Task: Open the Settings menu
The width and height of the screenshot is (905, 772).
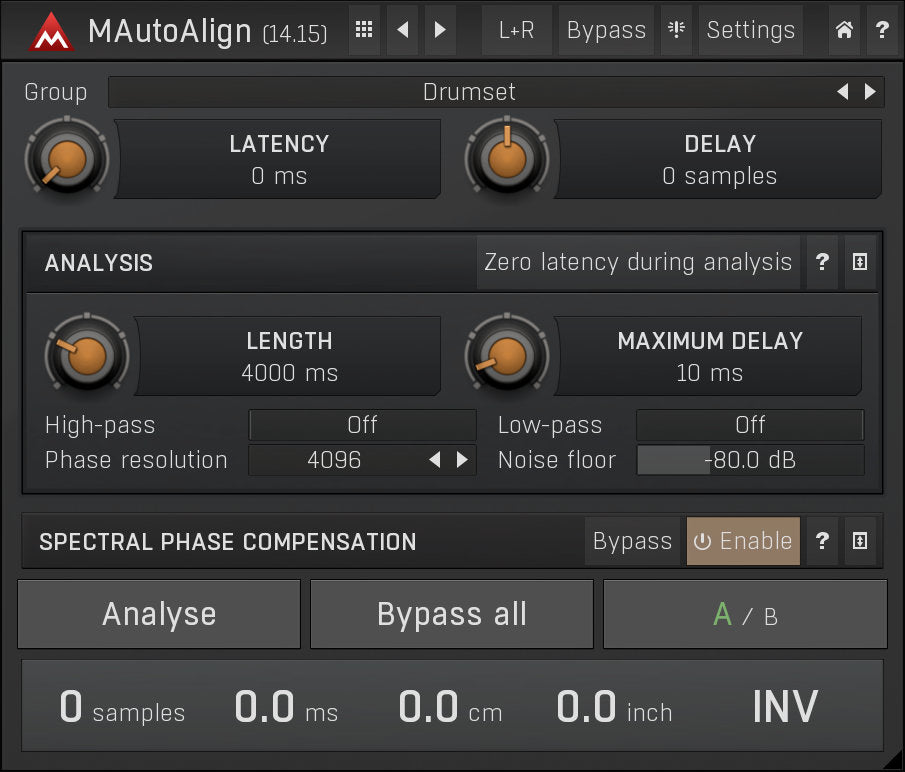Action: pyautogui.click(x=750, y=30)
